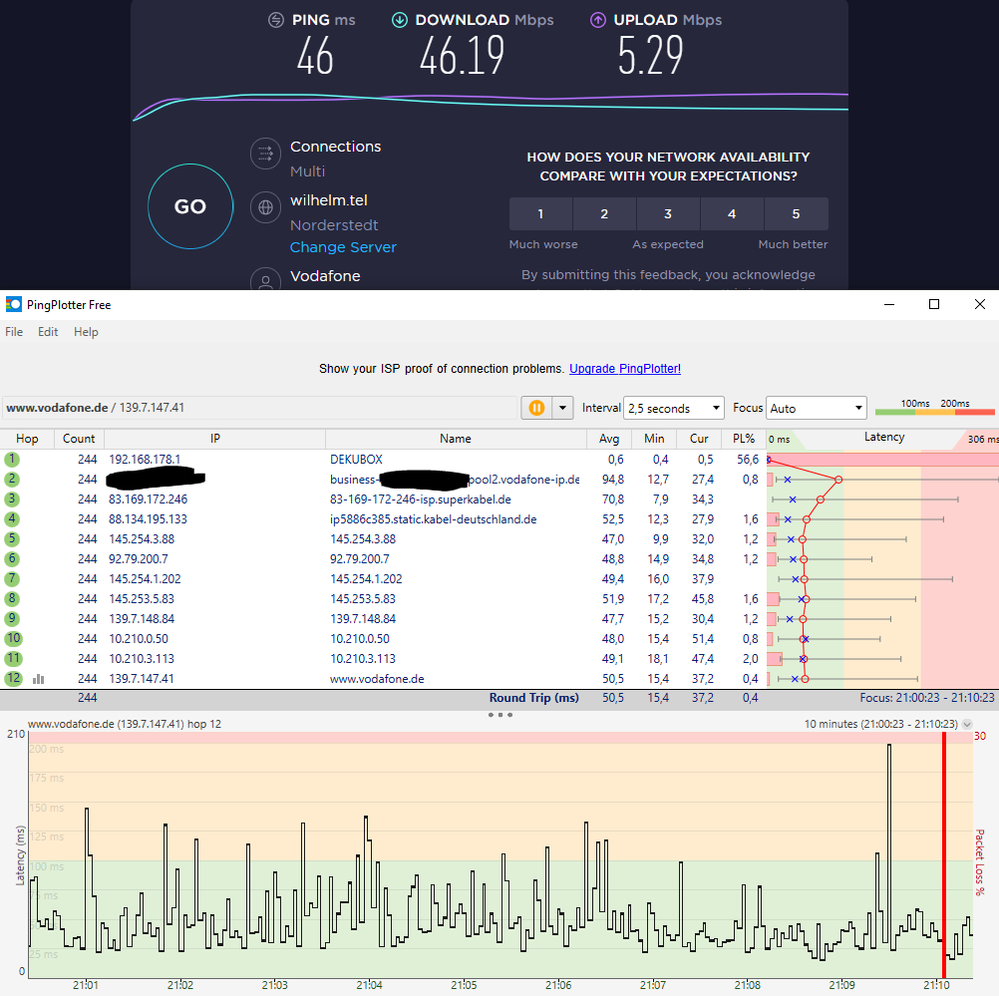
Task: Open the Edit menu
Action: point(48,332)
